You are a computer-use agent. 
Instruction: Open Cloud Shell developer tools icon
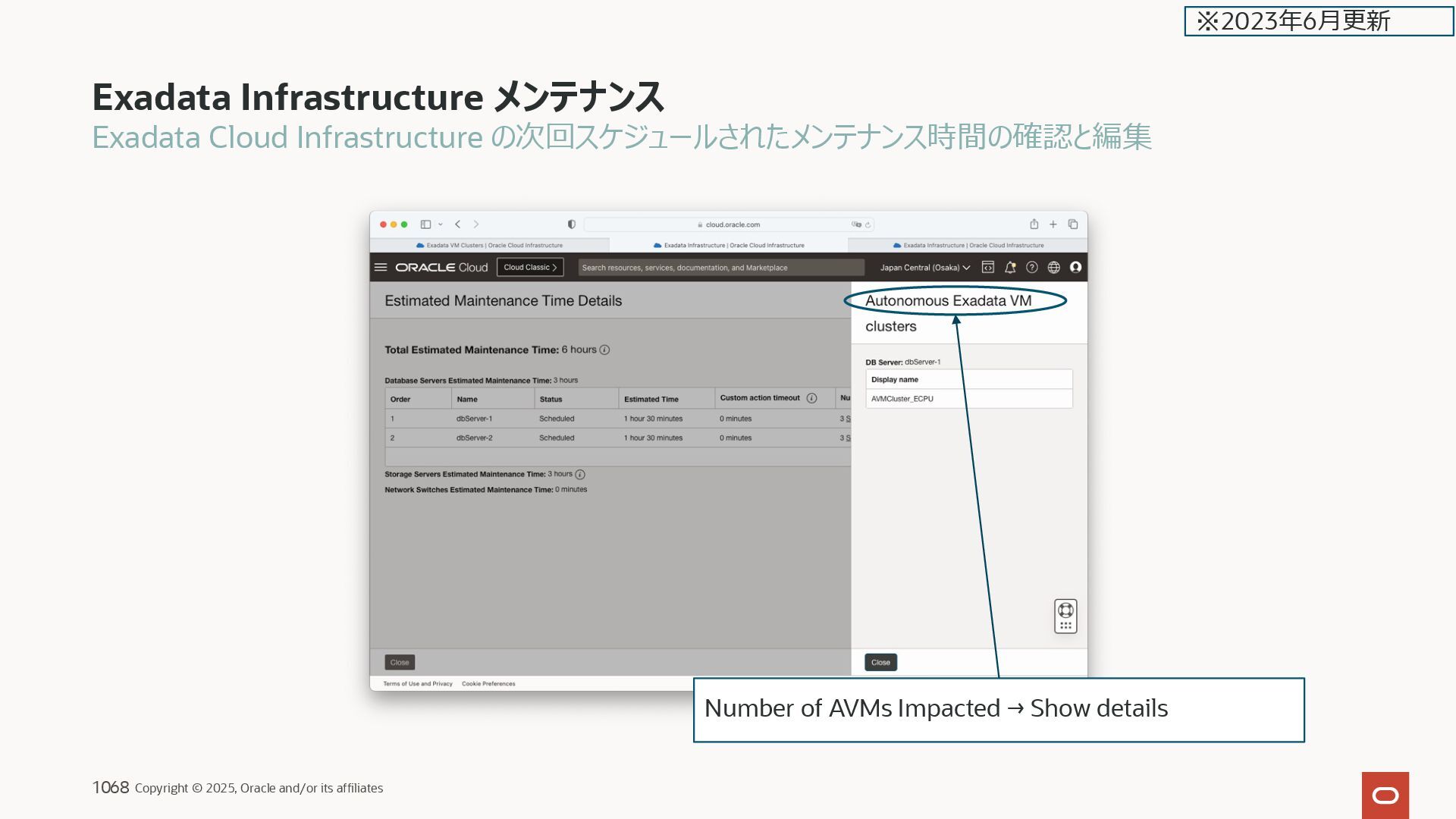(987, 268)
